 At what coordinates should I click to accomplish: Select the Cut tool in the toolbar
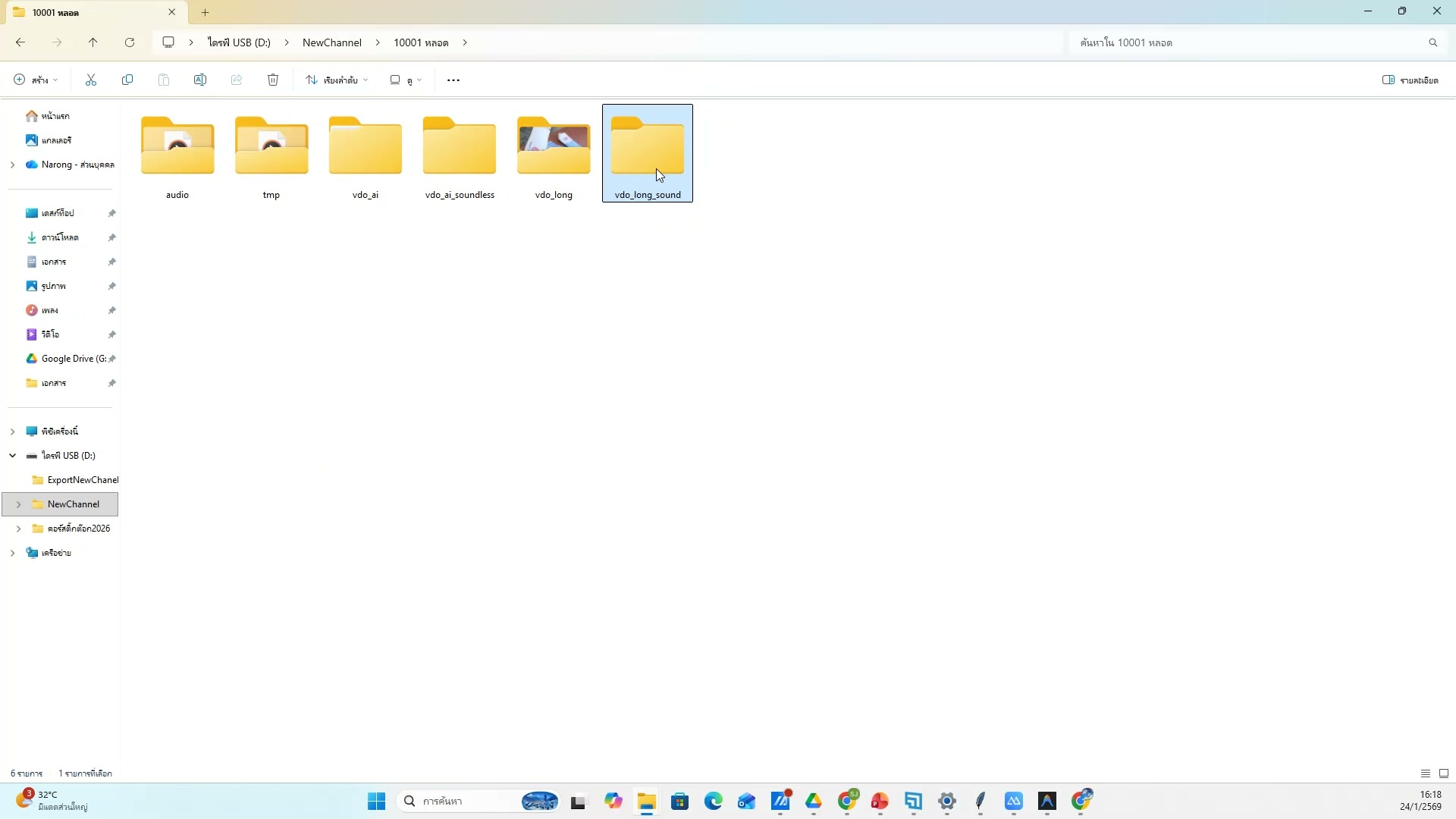click(x=90, y=80)
